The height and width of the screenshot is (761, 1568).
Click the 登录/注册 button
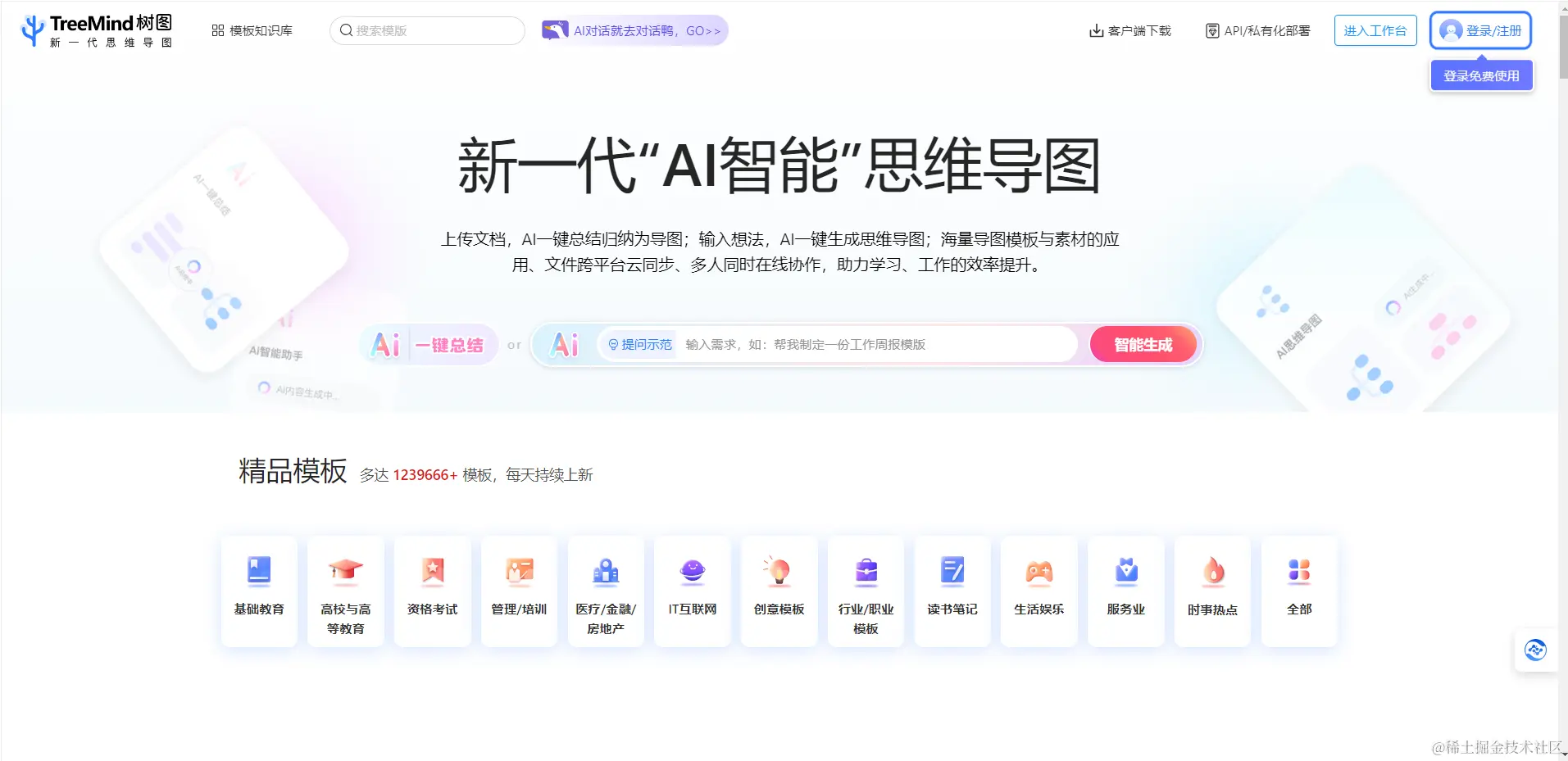tap(1480, 31)
